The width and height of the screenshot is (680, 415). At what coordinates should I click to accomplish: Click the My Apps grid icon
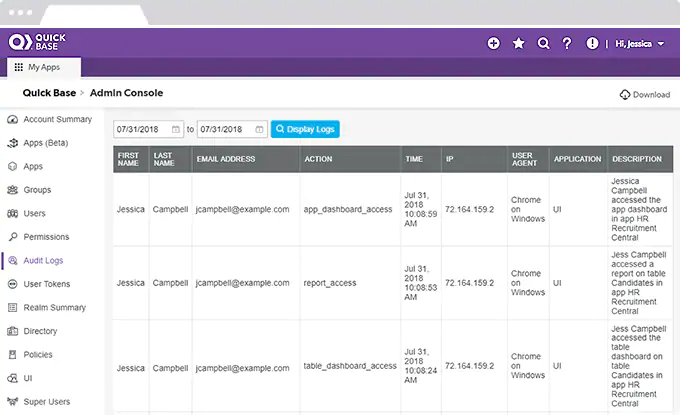[19, 67]
